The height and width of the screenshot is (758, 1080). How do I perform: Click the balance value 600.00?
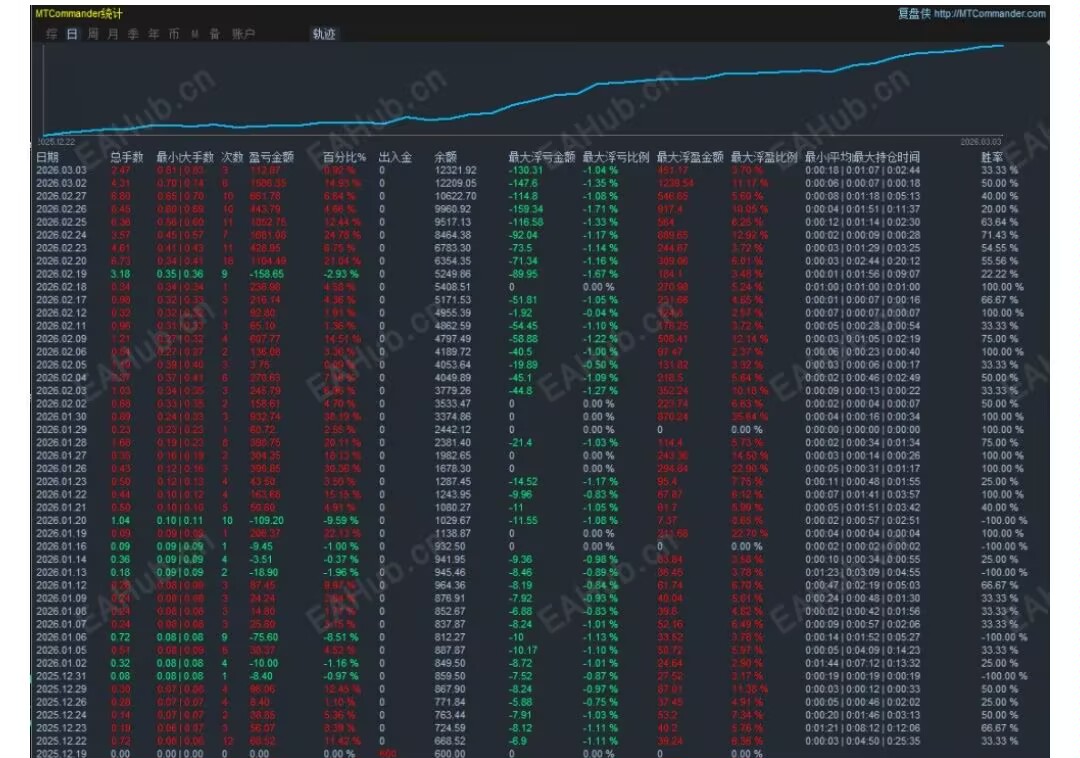tap(450, 753)
